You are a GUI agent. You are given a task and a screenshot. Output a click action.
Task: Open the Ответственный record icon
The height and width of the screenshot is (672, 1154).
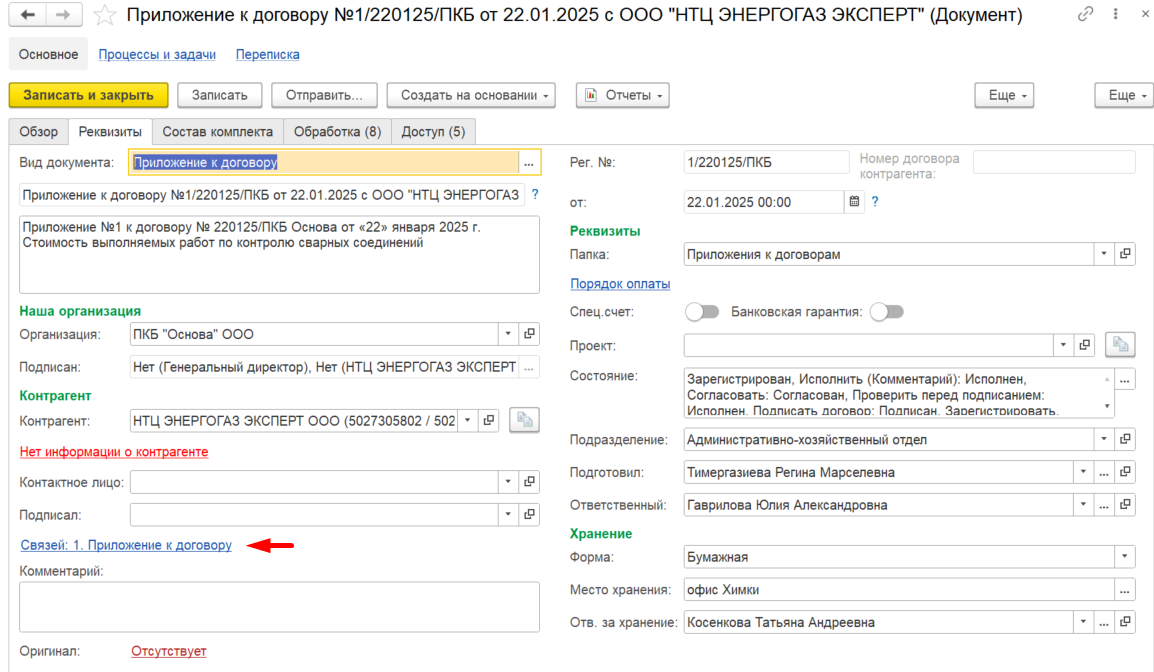click(x=1125, y=505)
